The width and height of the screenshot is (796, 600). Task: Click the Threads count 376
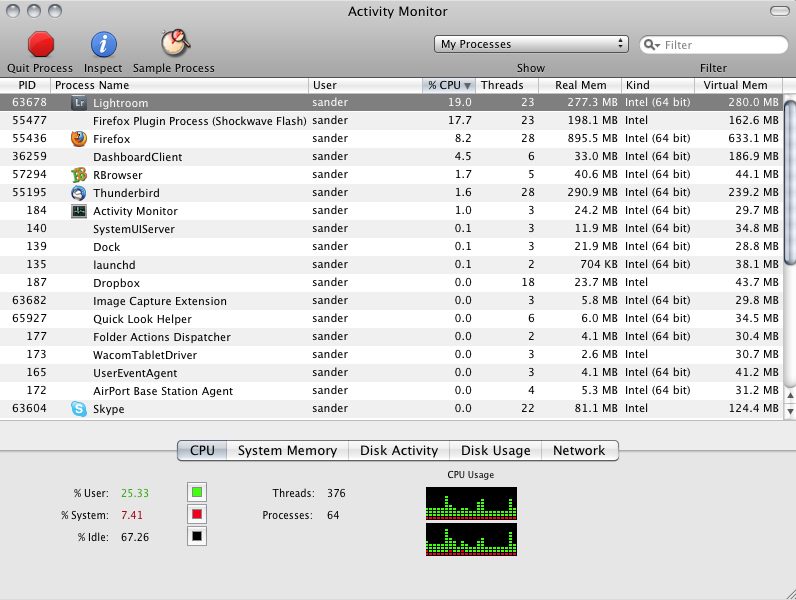(336, 493)
